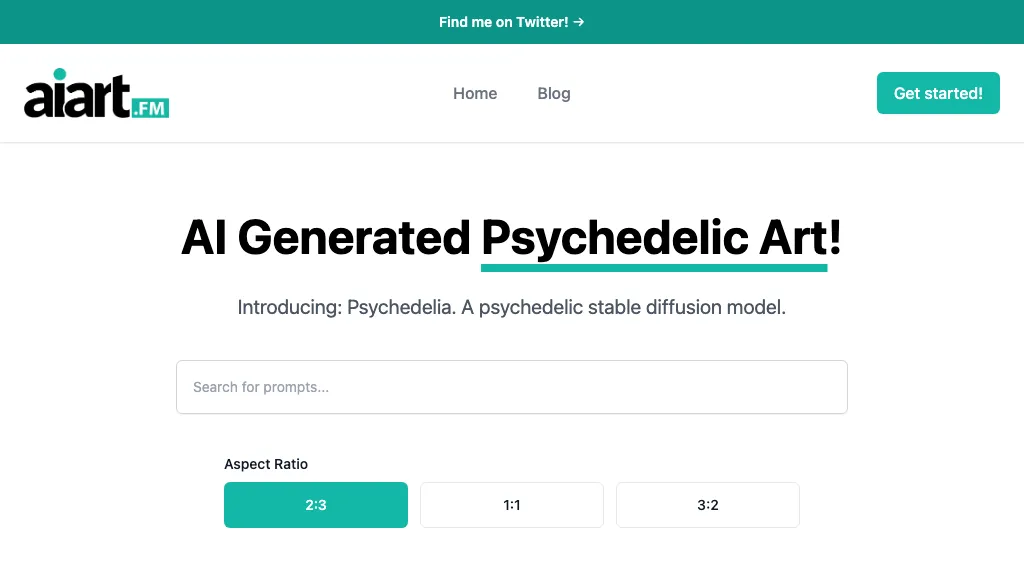Click the word "Introducing:" in the subtitle
Viewport: 1024px width, 576px height.
coord(290,307)
